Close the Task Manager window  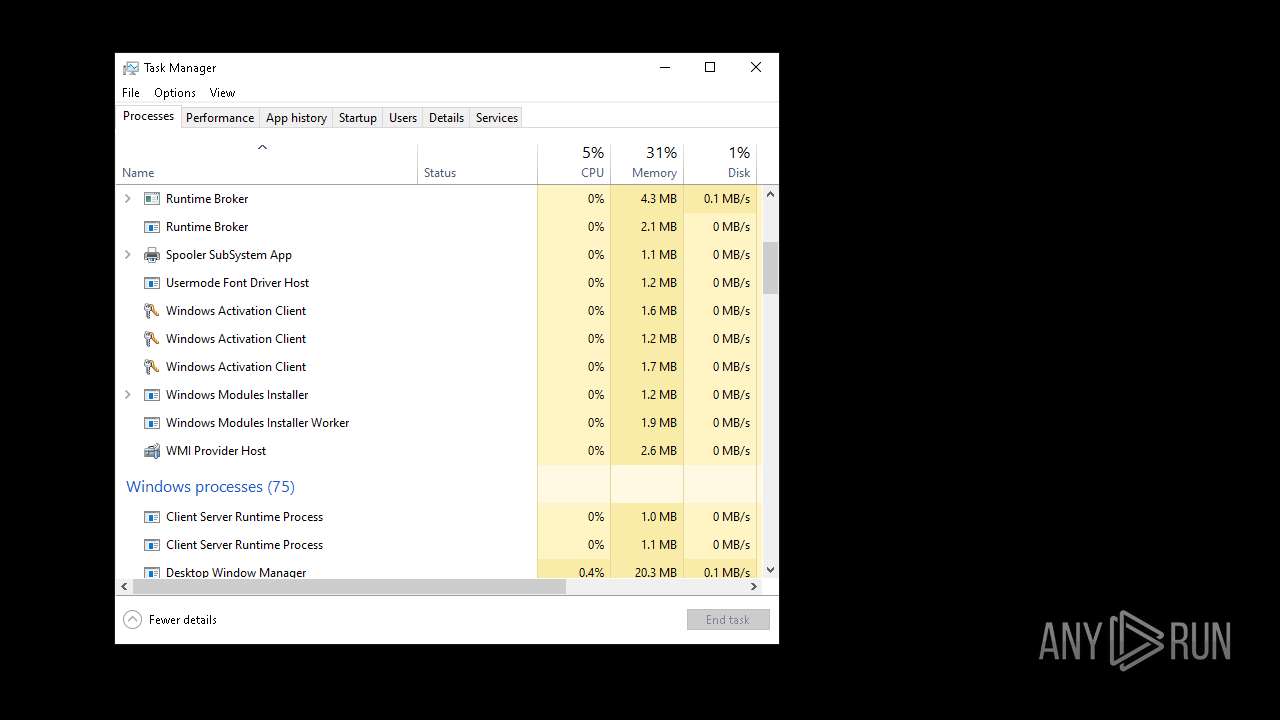click(x=756, y=68)
